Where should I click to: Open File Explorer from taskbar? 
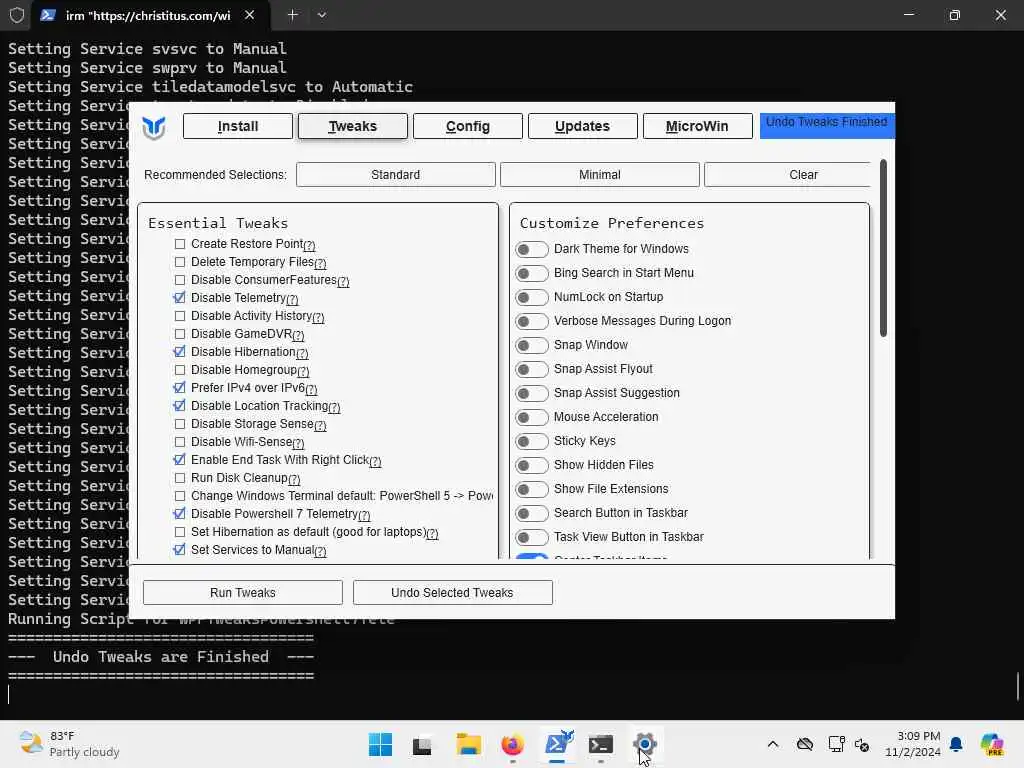468,744
